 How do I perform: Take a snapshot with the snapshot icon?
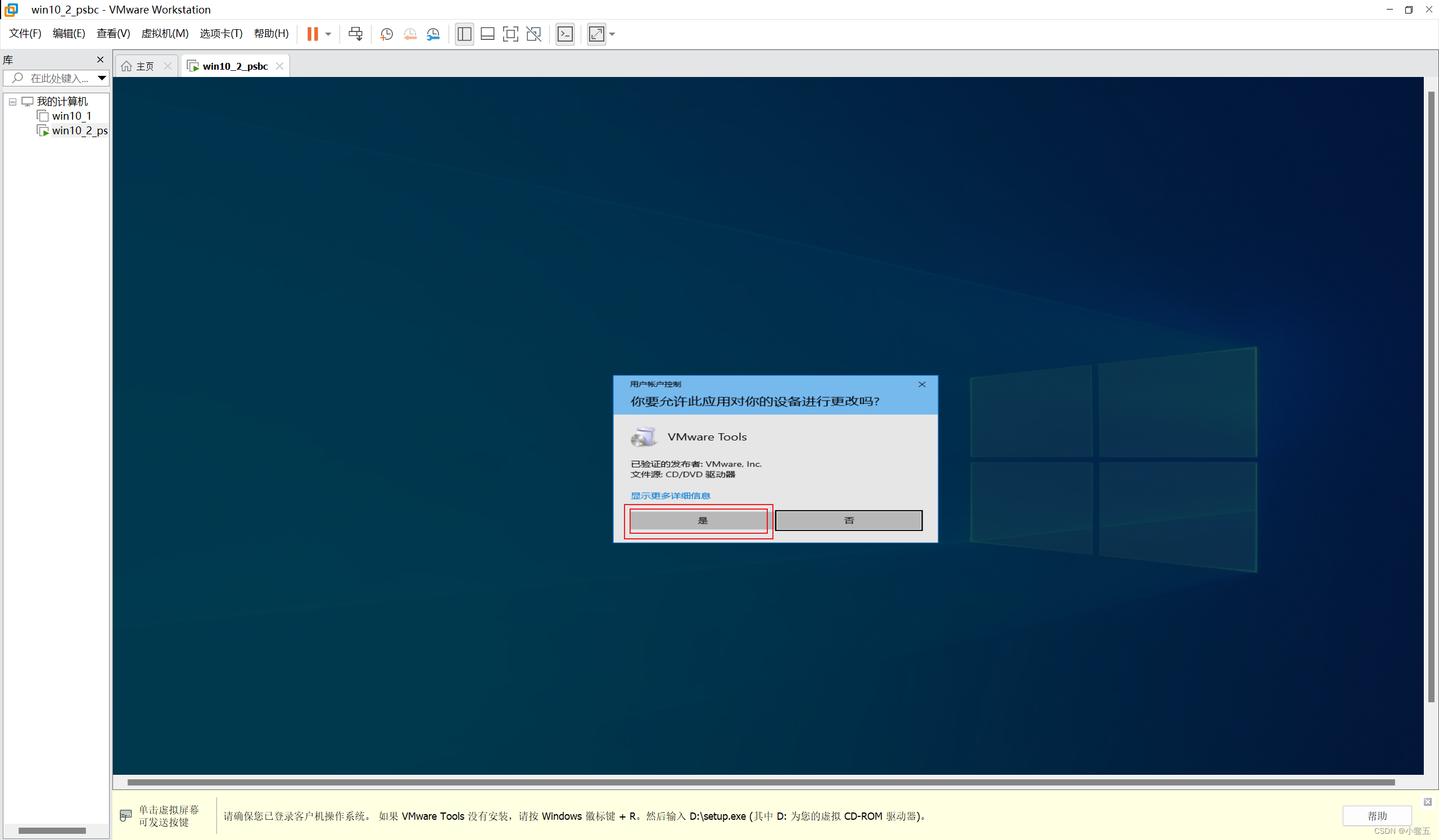point(386,34)
